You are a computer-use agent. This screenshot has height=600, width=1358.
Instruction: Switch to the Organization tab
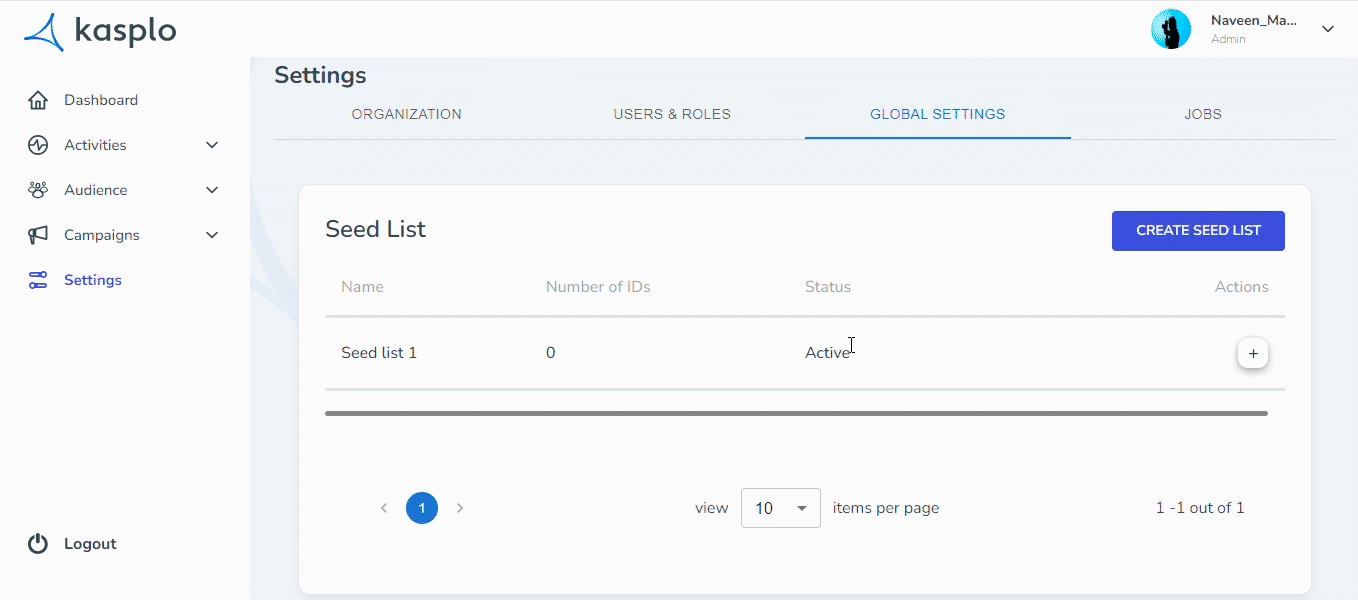click(407, 114)
